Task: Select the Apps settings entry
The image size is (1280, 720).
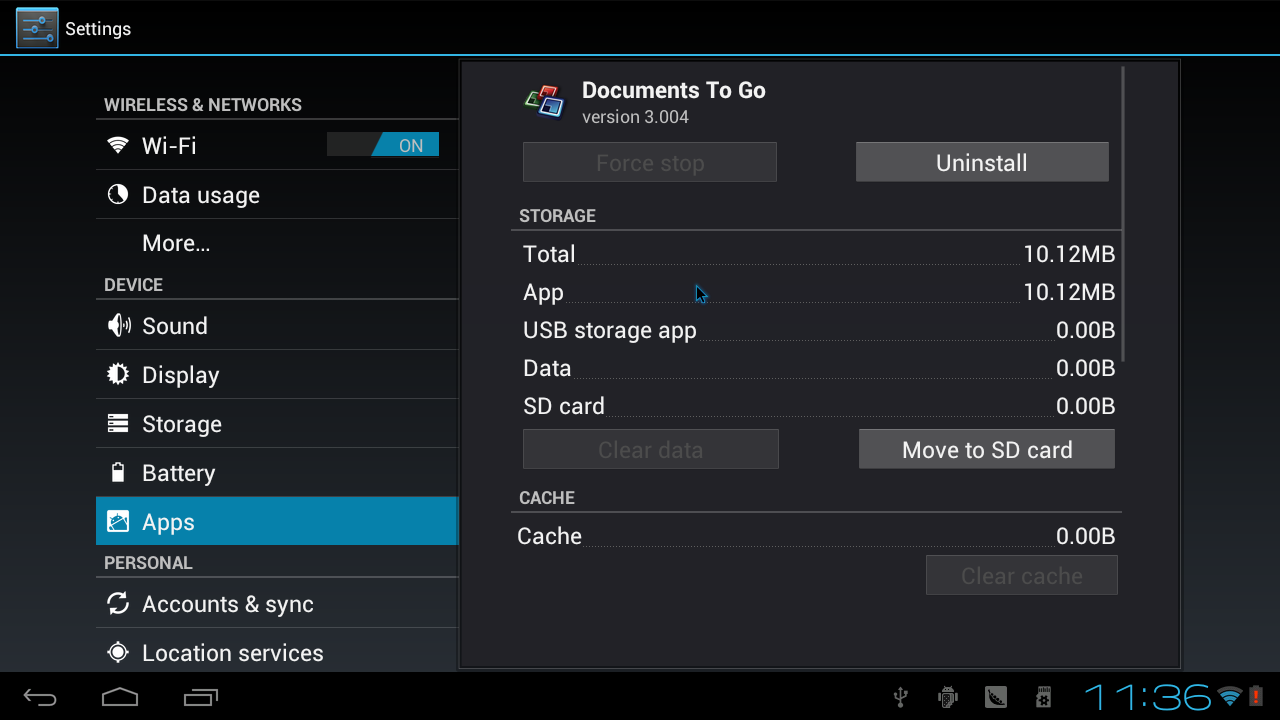Action: pyautogui.click(x=277, y=521)
